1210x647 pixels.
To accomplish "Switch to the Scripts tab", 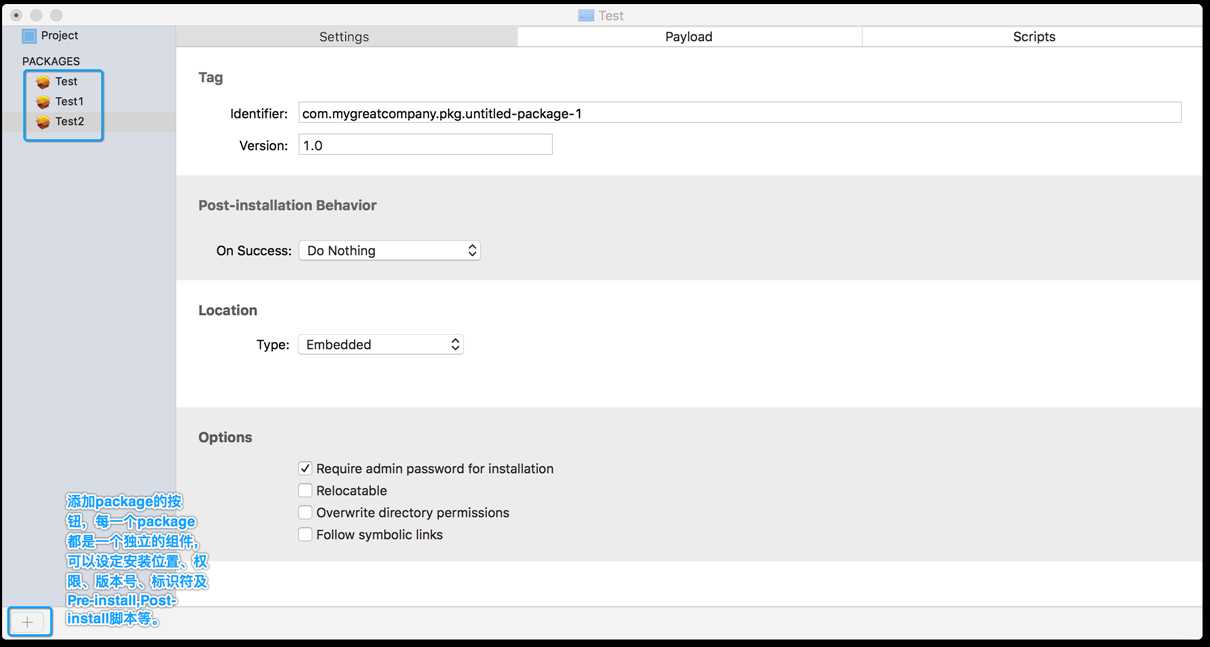I will (1034, 37).
